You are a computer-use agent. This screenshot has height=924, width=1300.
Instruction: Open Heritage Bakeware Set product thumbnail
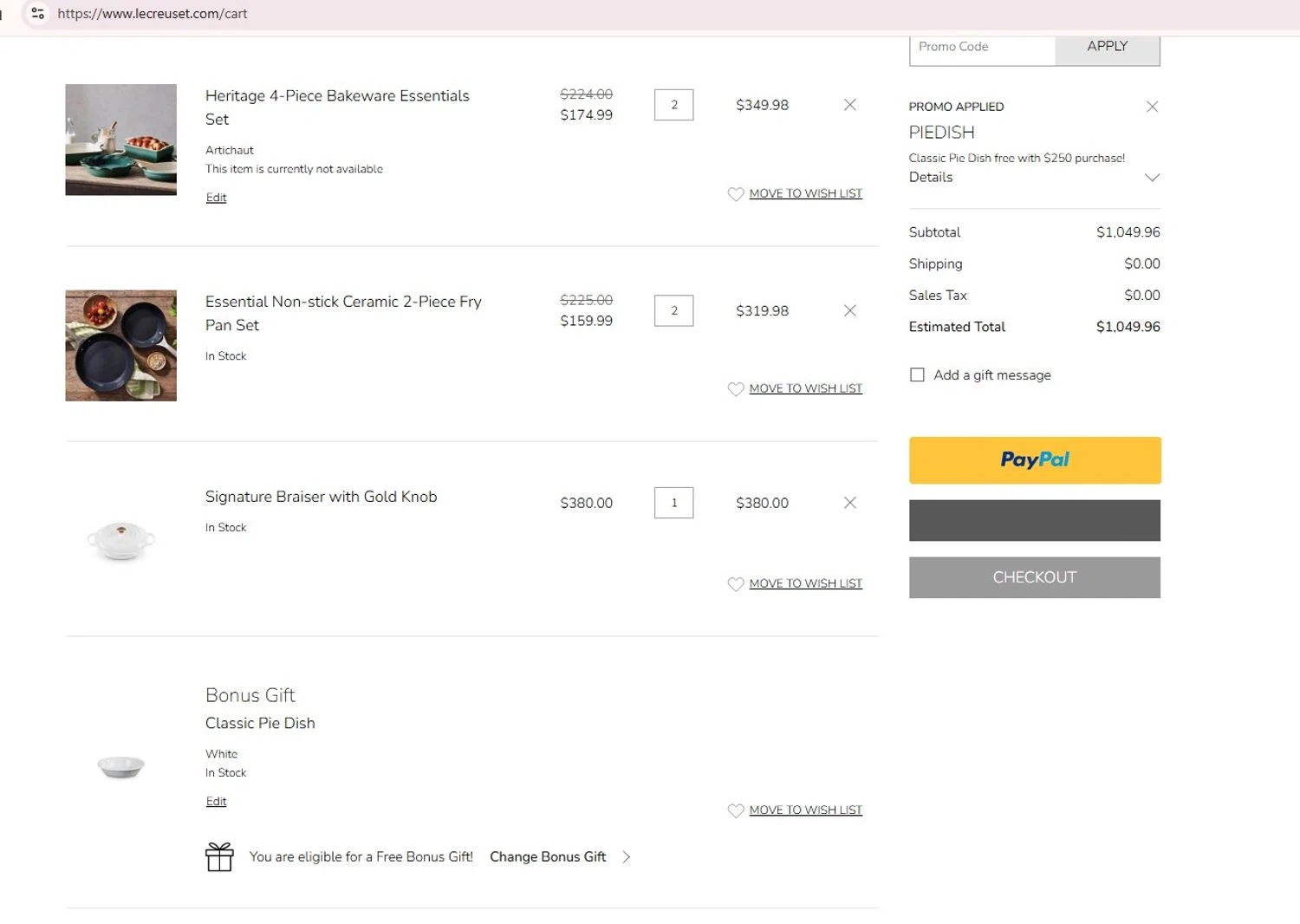121,140
